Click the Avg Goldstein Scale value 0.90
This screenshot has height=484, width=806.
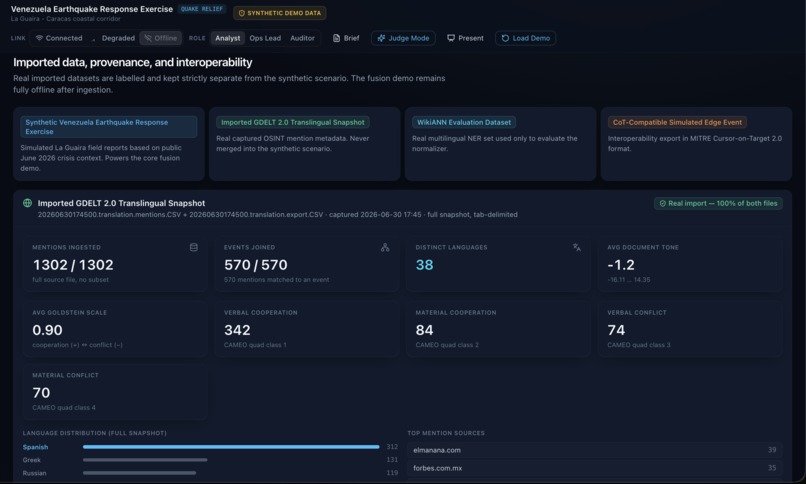click(x=47, y=330)
